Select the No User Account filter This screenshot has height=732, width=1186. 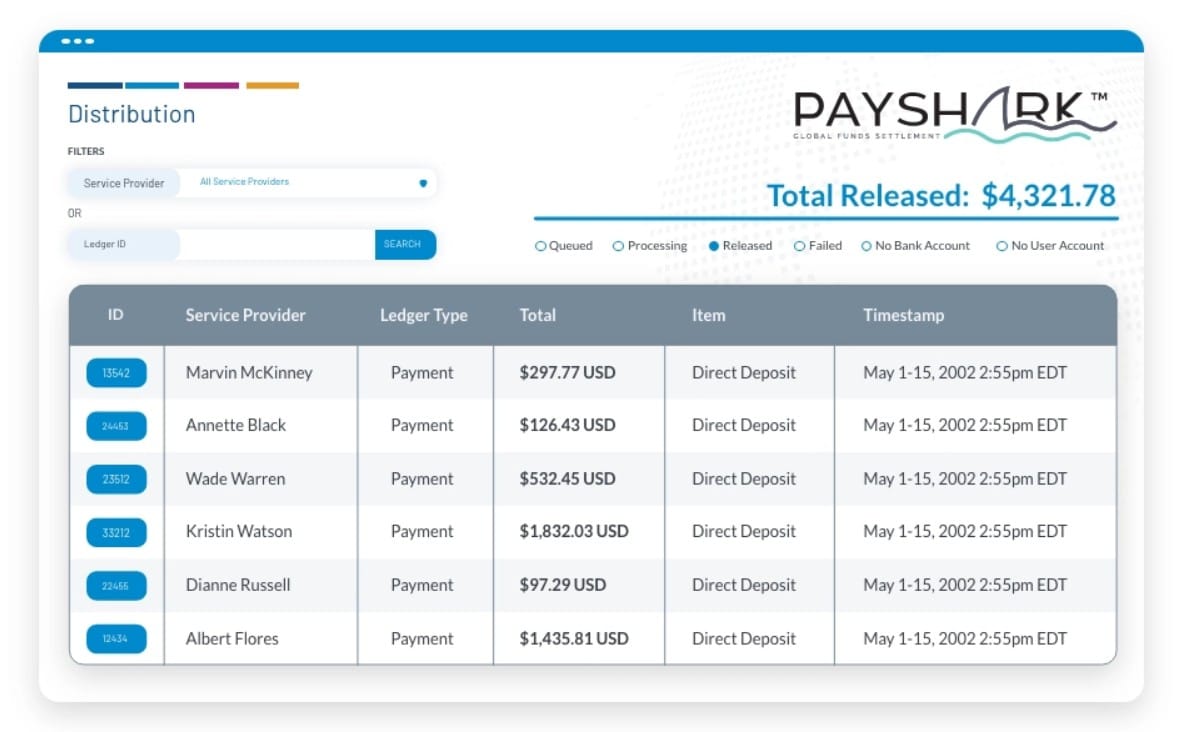pyautogui.click(x=1001, y=245)
